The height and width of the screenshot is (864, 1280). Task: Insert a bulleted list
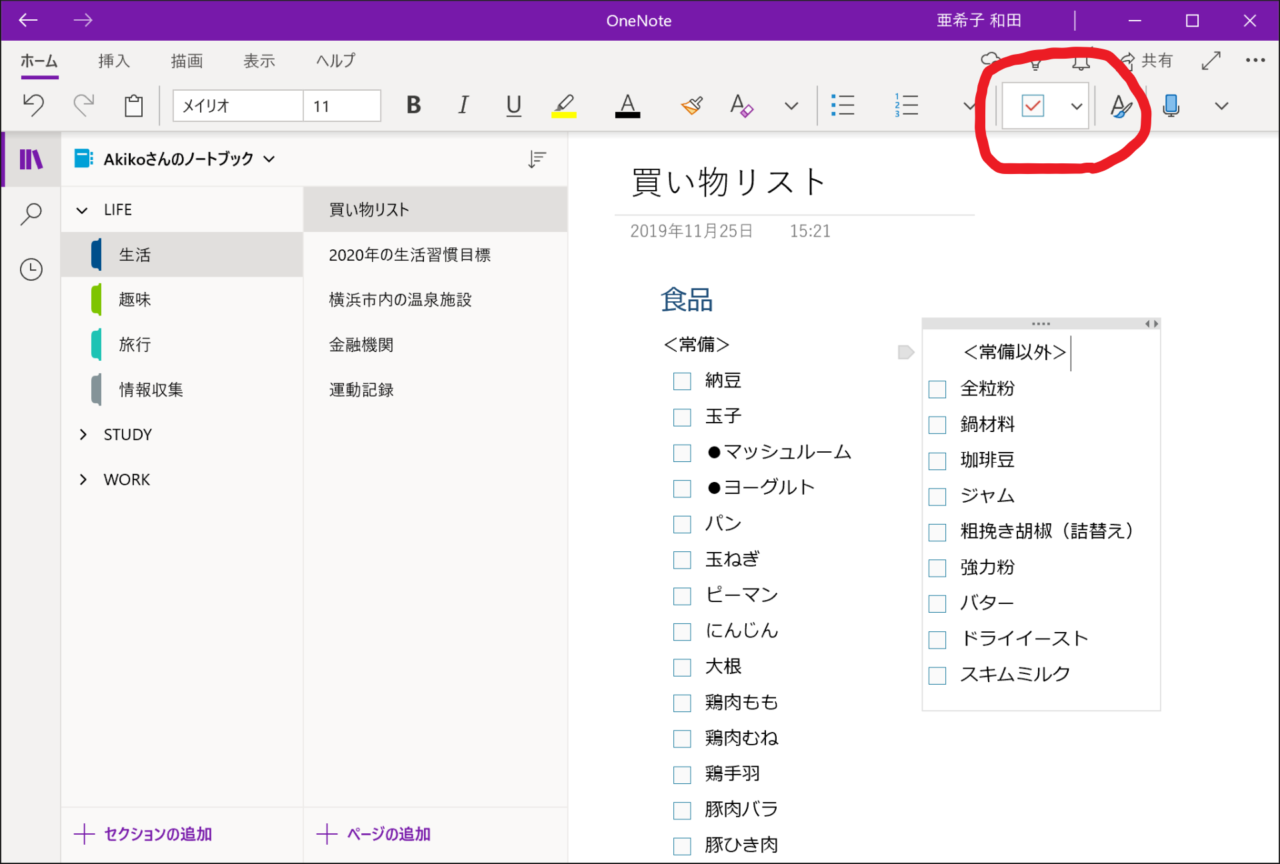(843, 105)
